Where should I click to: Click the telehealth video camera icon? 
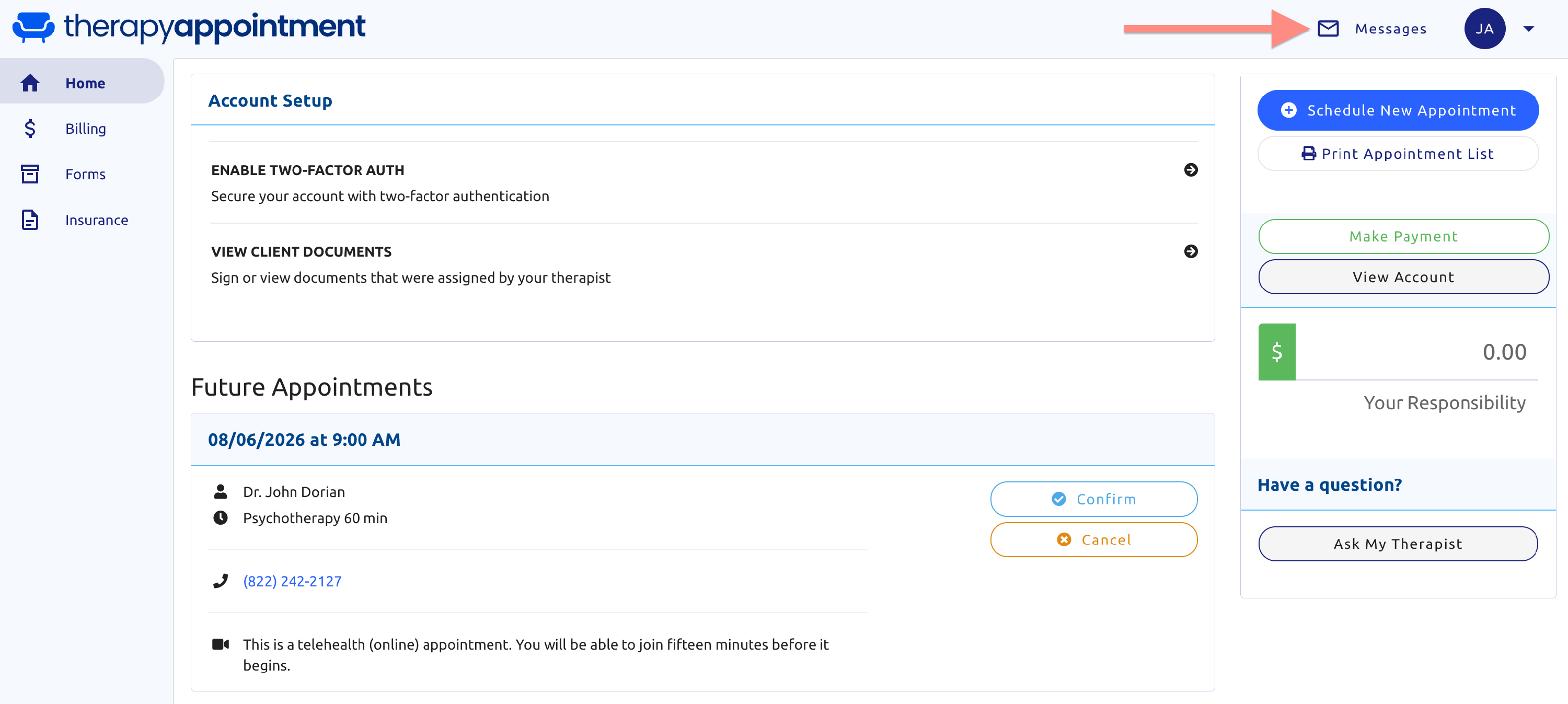(x=221, y=644)
